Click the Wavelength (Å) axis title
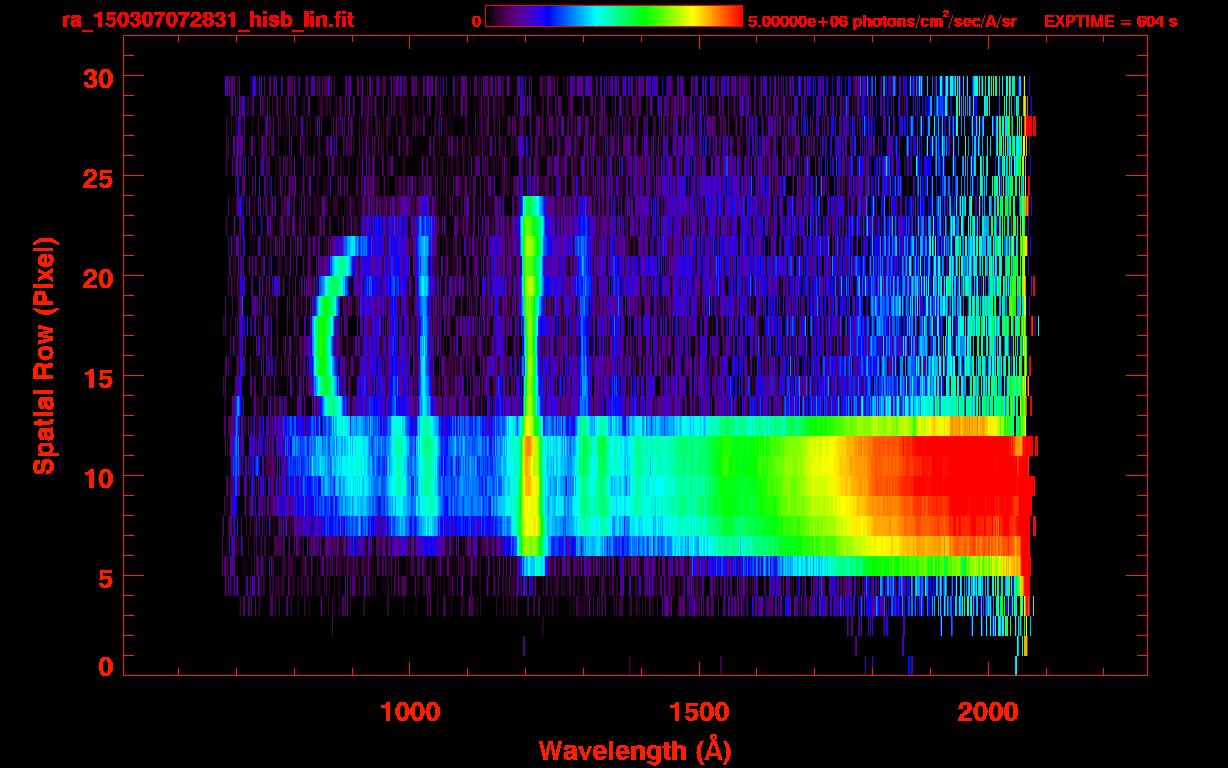This screenshot has width=1228, height=768. tap(634, 750)
